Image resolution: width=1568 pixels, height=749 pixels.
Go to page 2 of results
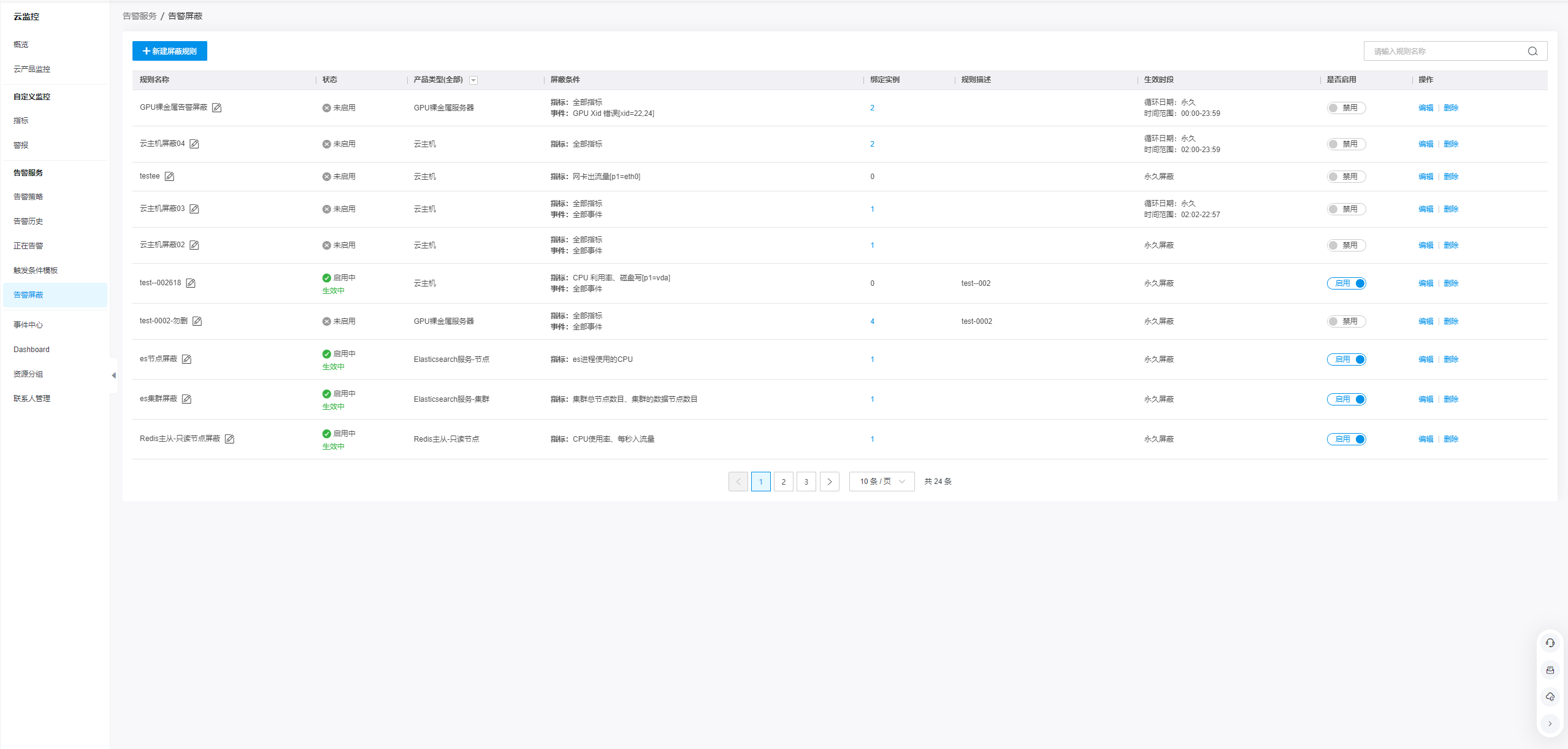click(x=783, y=482)
